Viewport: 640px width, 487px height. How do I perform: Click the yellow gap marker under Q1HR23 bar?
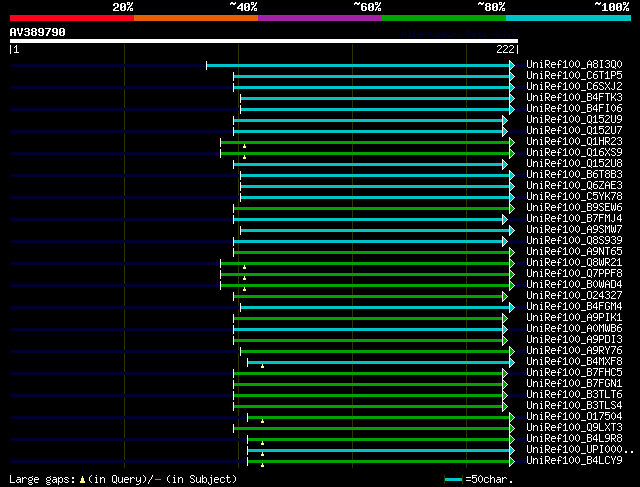pyautogui.click(x=244, y=146)
